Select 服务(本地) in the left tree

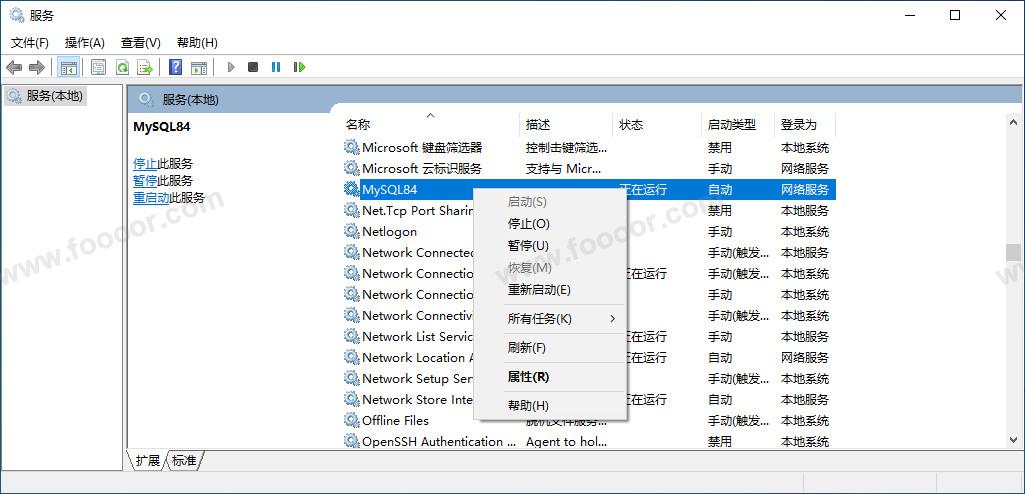tap(55, 96)
